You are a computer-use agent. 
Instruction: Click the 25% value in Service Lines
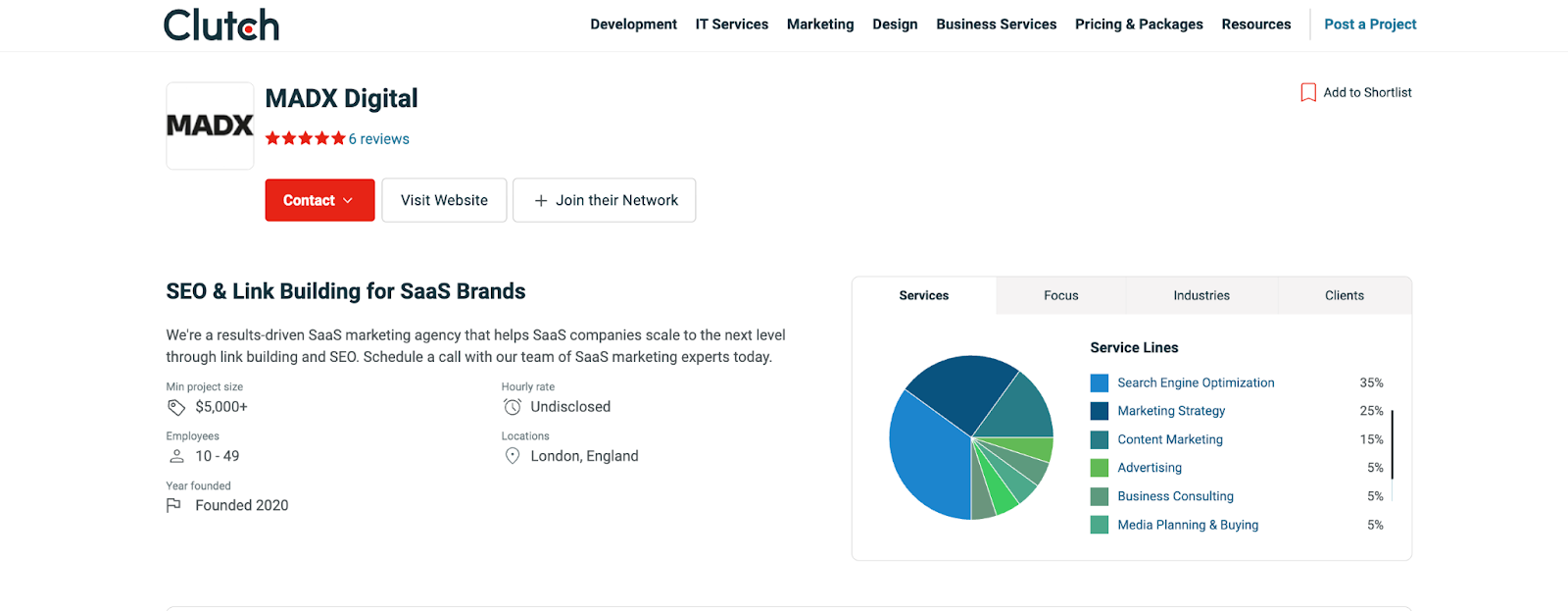1371,411
